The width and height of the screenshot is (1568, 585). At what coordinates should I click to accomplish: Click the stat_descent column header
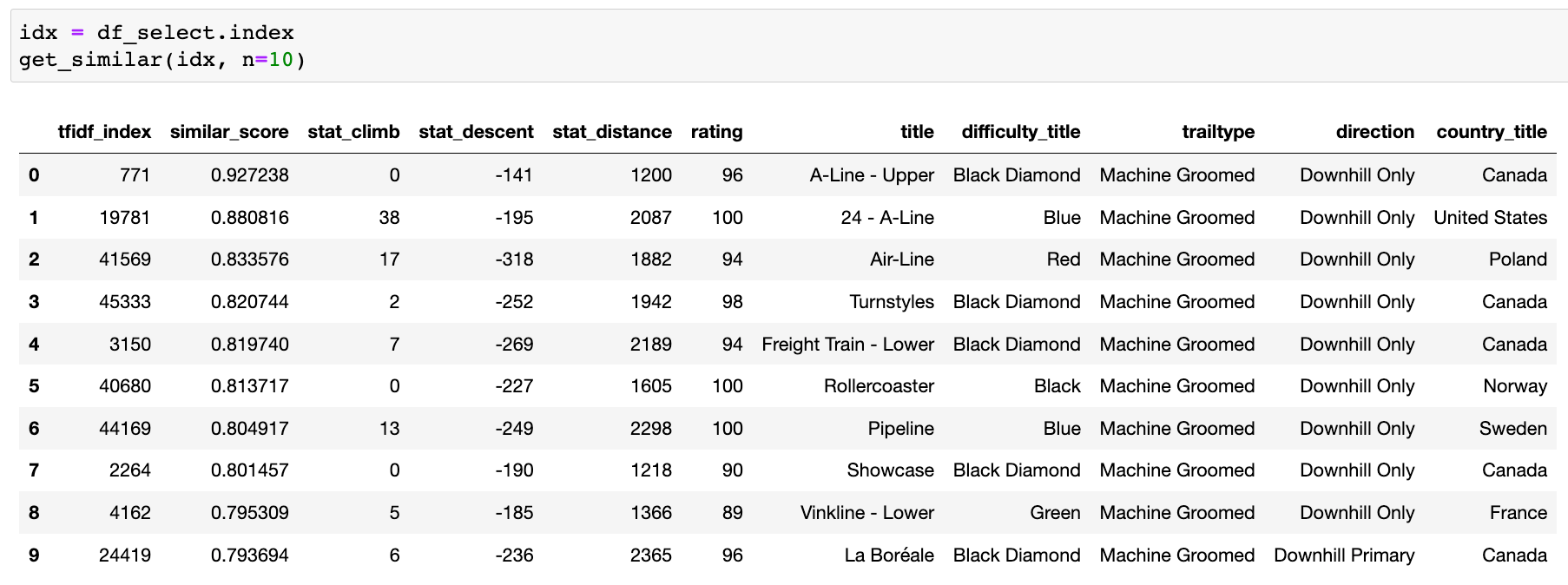click(x=476, y=132)
